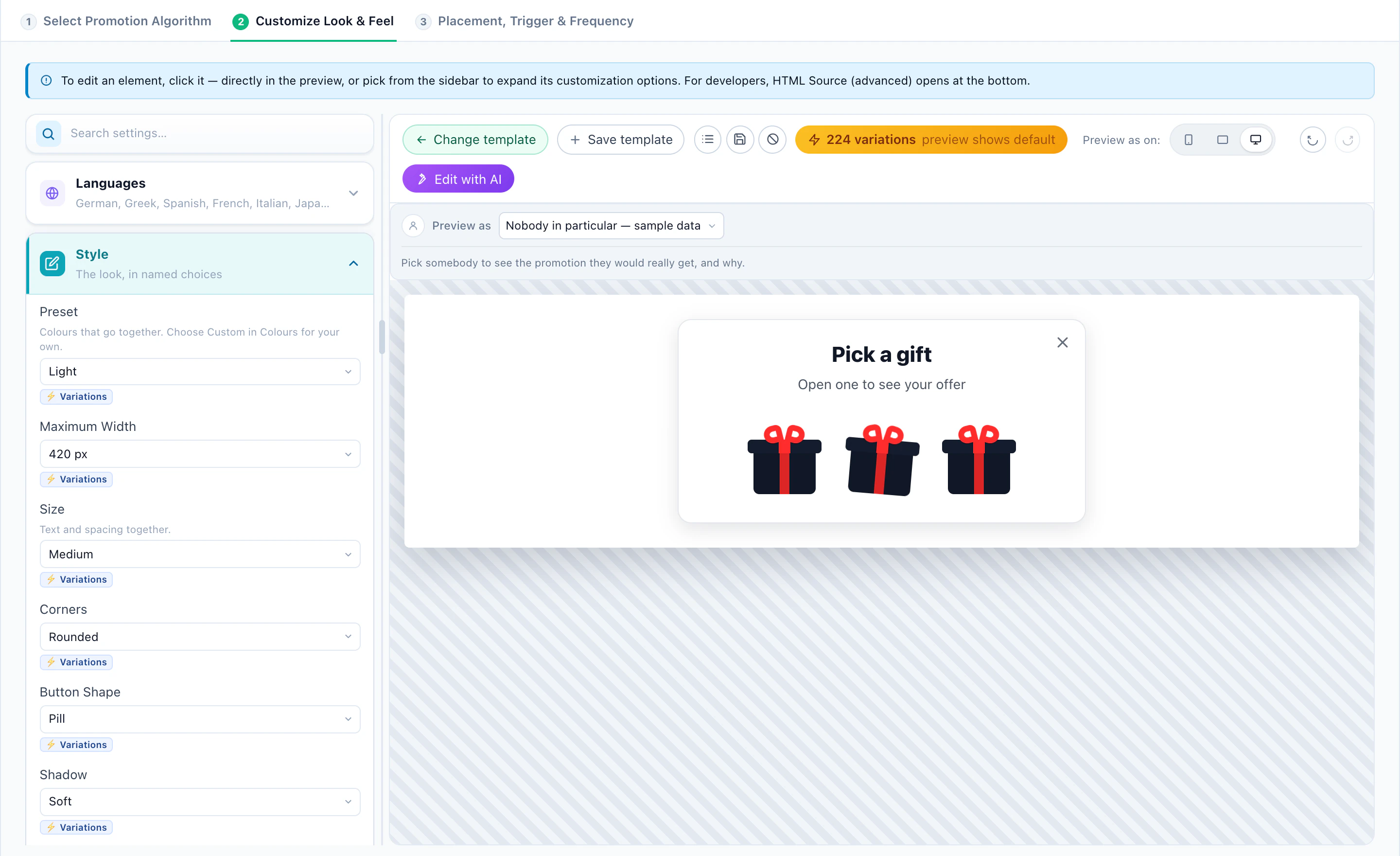Click the Edit with AI button
Image resolution: width=1400 pixels, height=856 pixels.
tap(458, 179)
